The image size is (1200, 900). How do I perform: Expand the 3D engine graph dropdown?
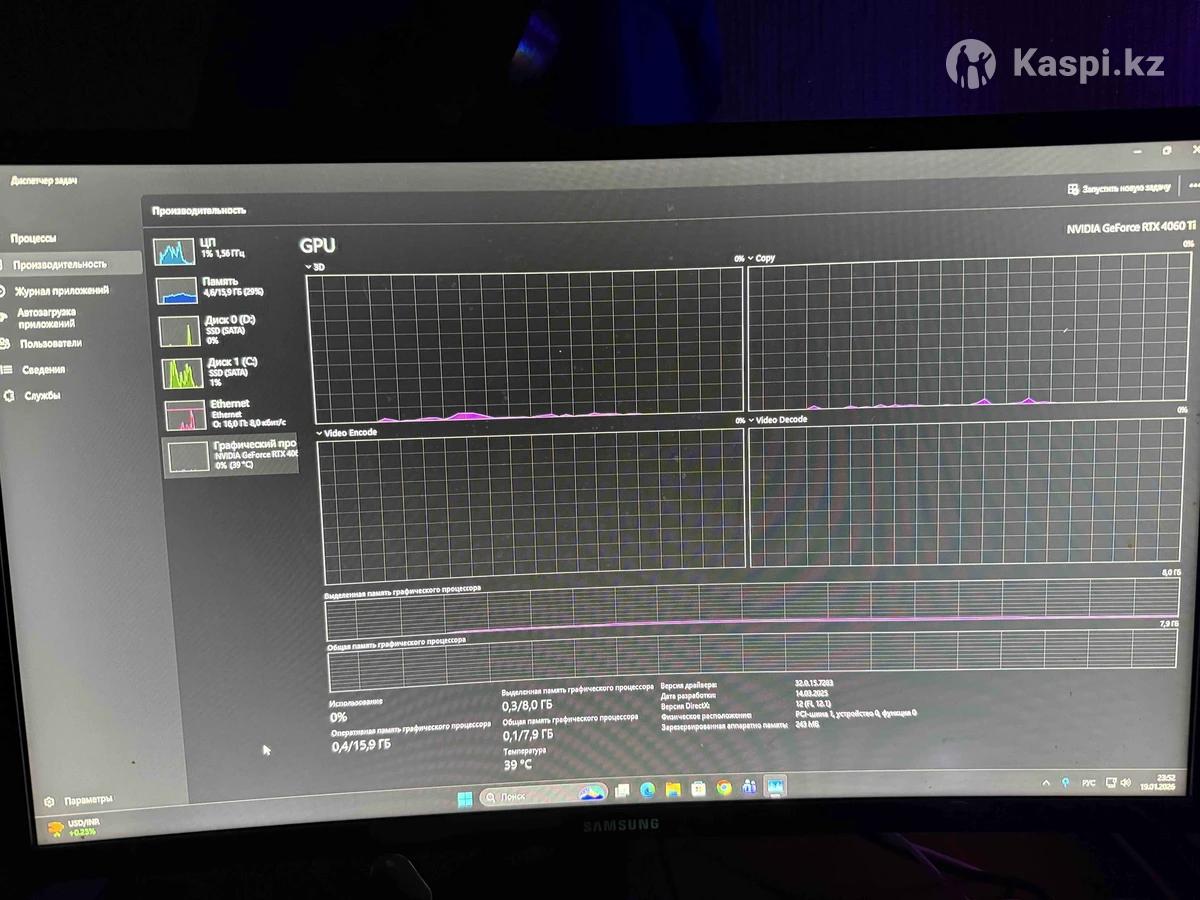coord(309,268)
